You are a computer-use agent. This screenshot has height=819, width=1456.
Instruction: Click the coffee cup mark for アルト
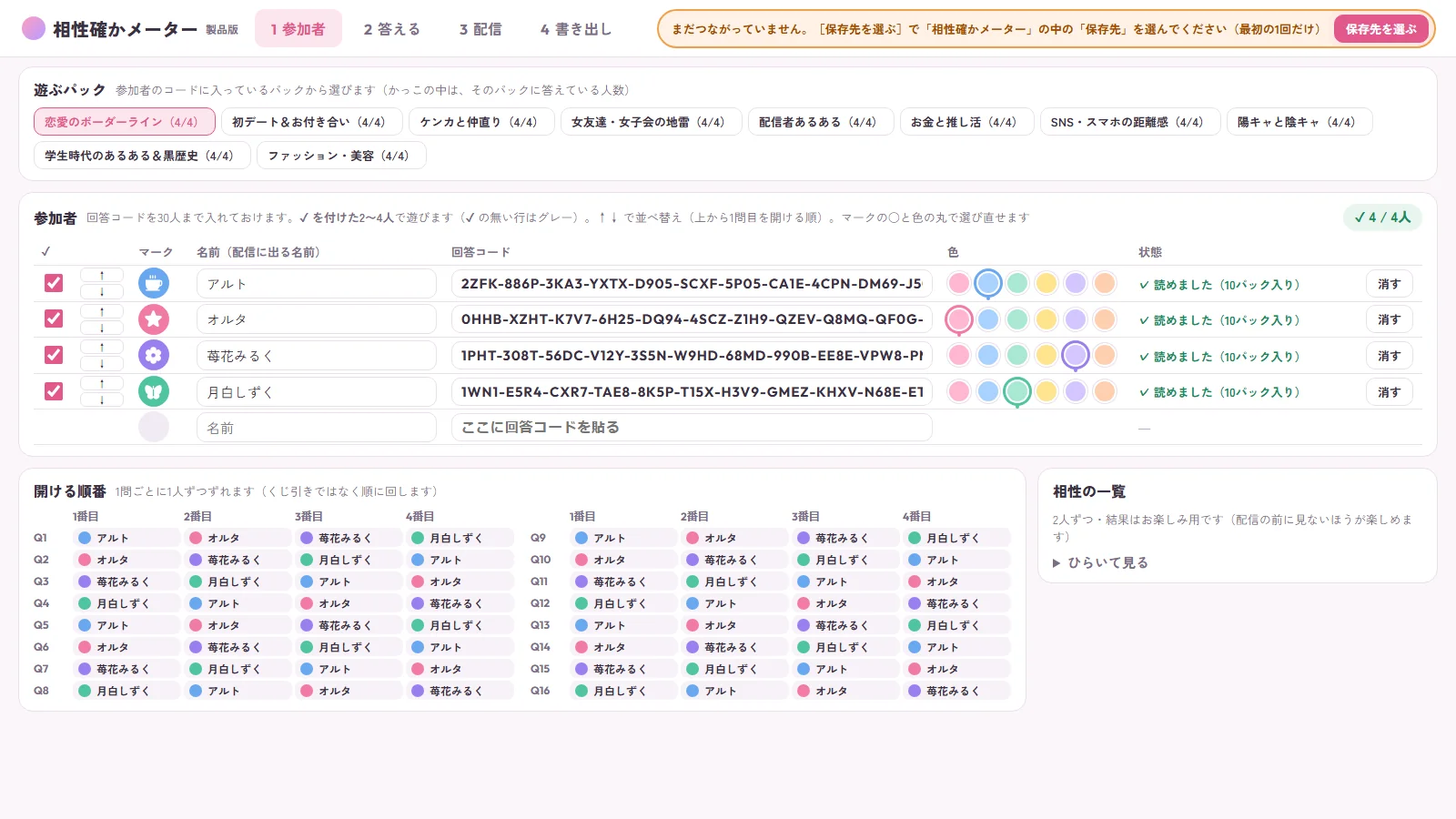pyautogui.click(x=154, y=284)
